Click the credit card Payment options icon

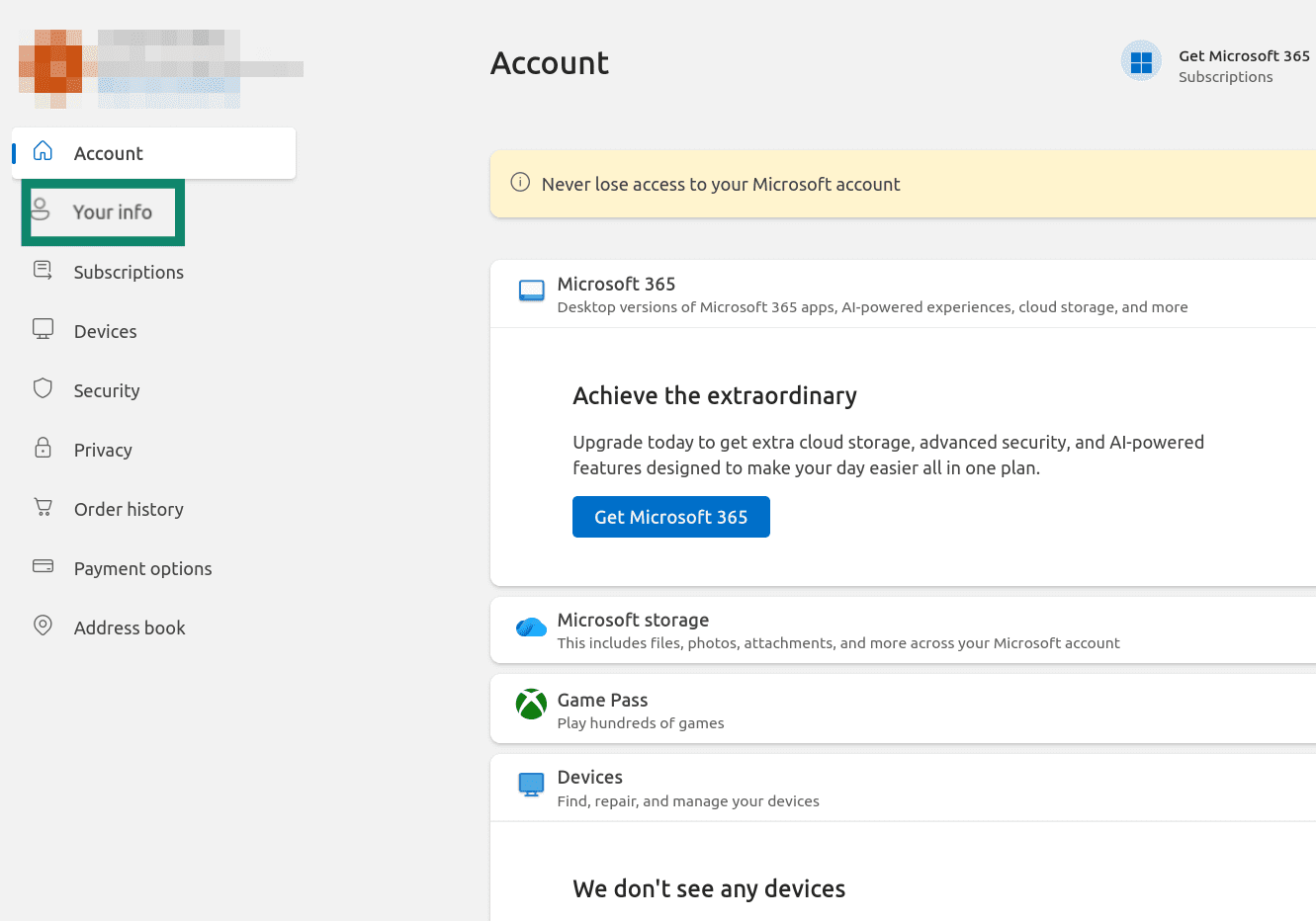43,566
